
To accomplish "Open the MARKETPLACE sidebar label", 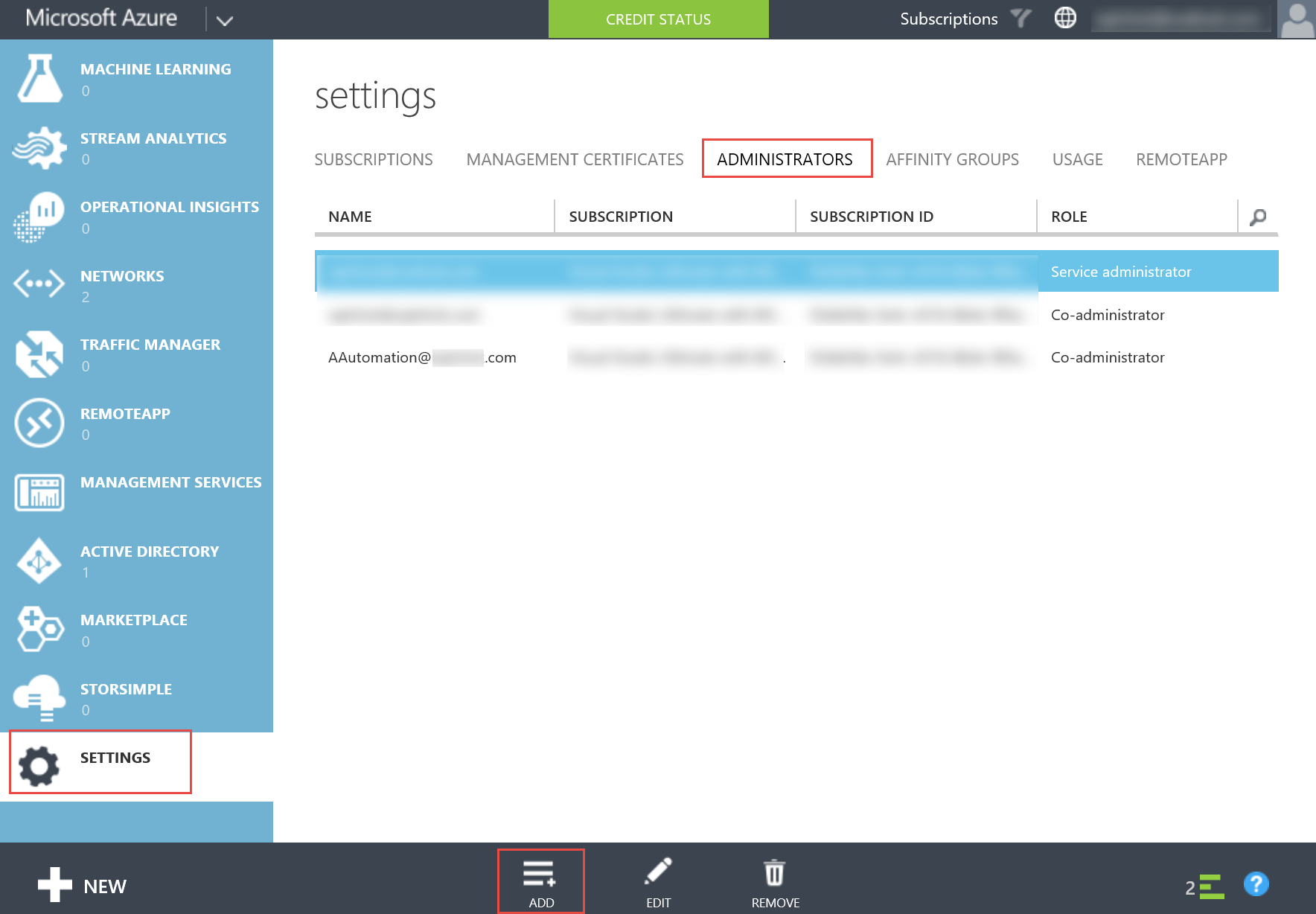I will click(x=134, y=620).
